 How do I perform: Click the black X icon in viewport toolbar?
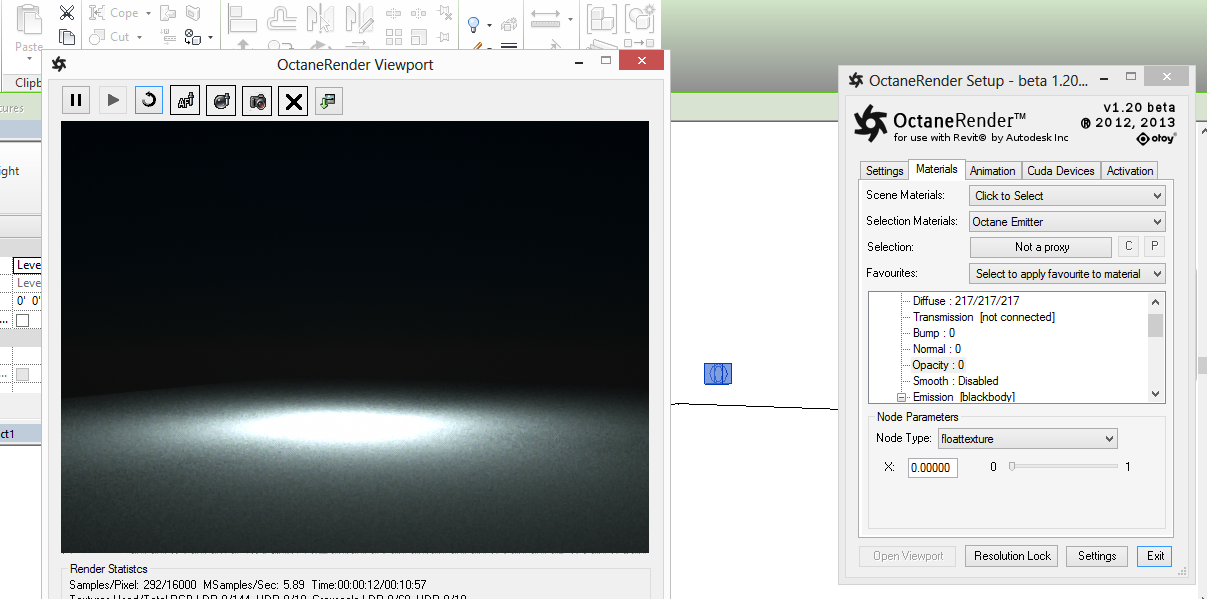pos(293,100)
